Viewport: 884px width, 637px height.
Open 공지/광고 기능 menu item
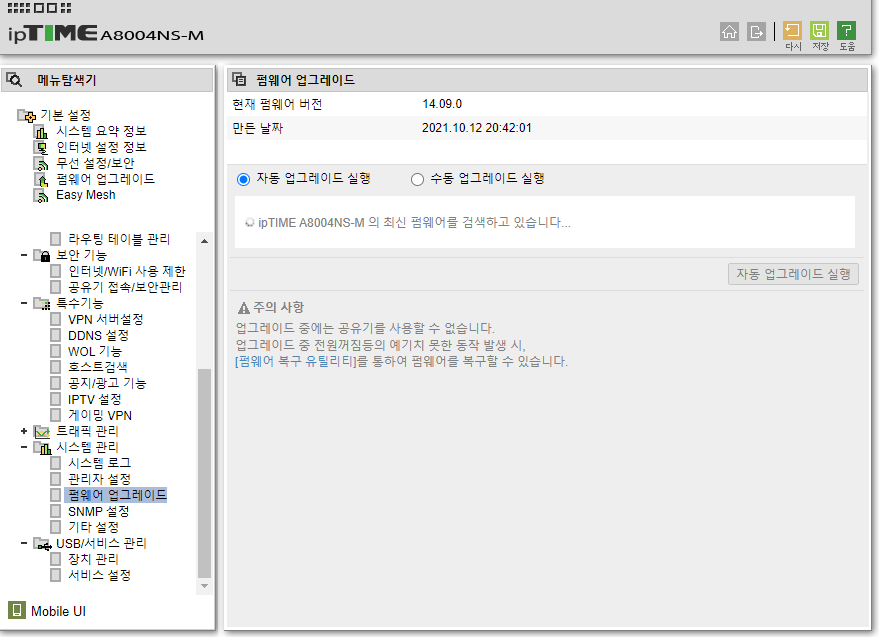[107, 383]
